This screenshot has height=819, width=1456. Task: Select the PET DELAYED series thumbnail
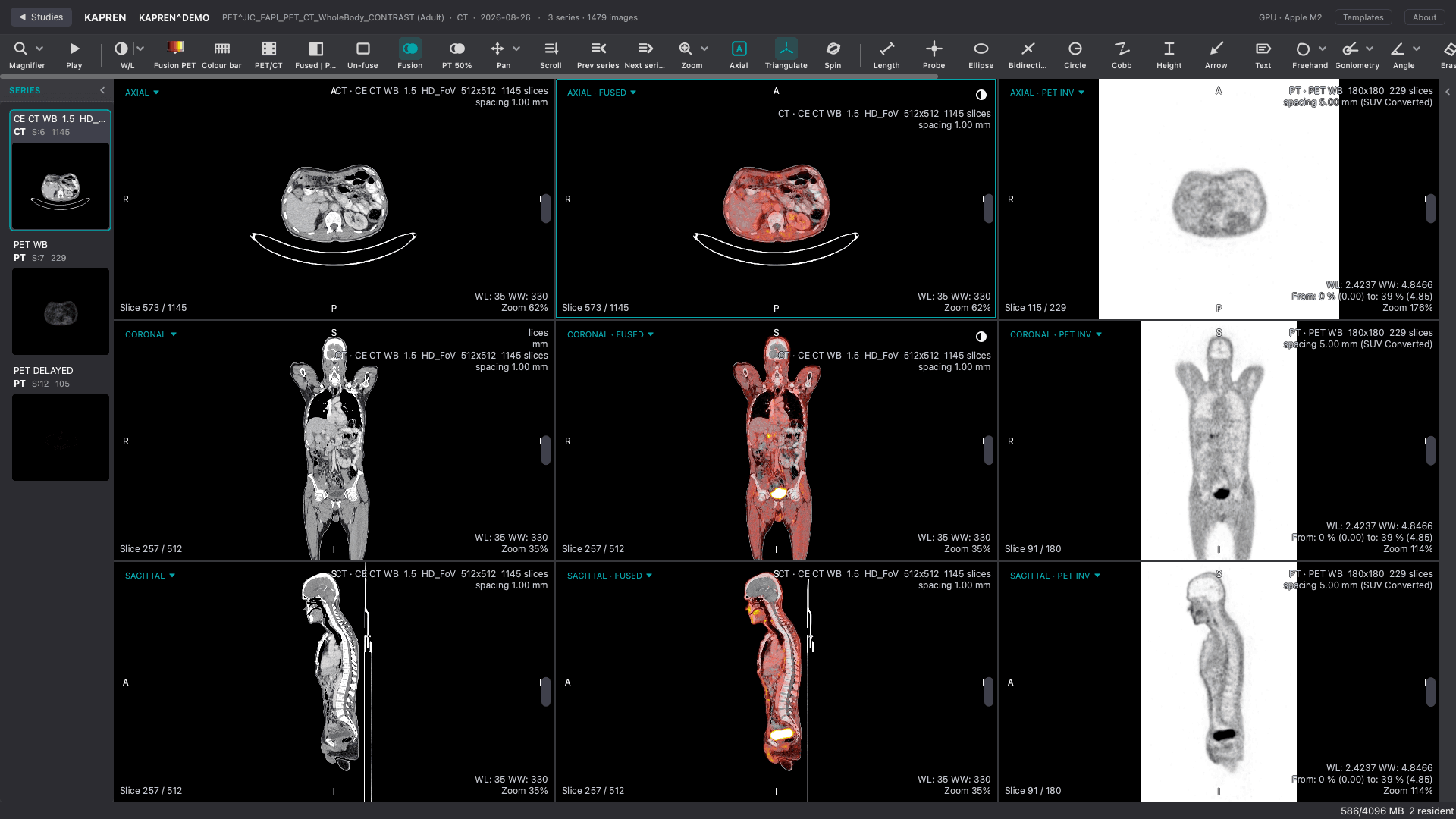point(61,437)
